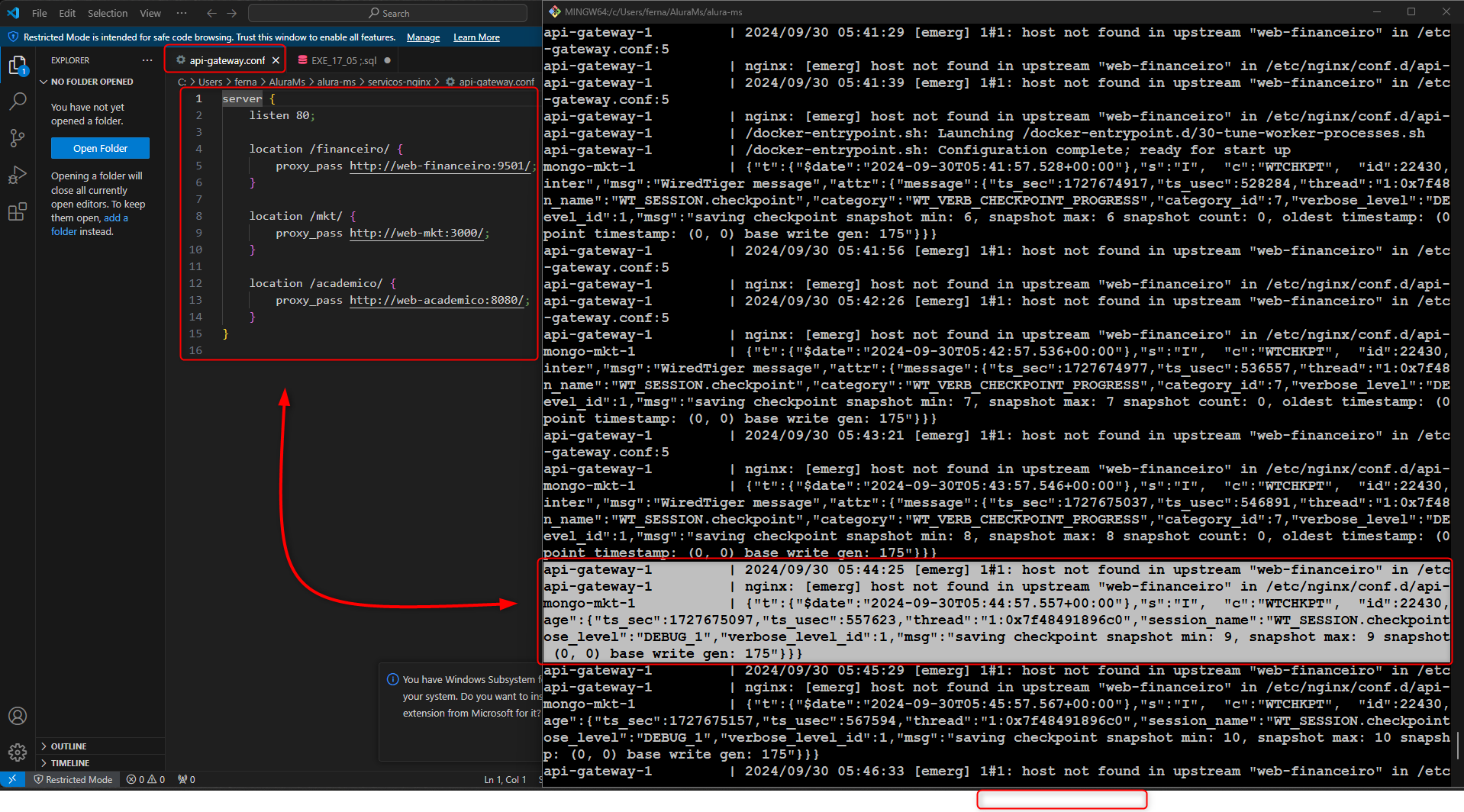Click the Manage link in restricted banner
Screen dimensions: 1464x812
[x=423, y=37]
